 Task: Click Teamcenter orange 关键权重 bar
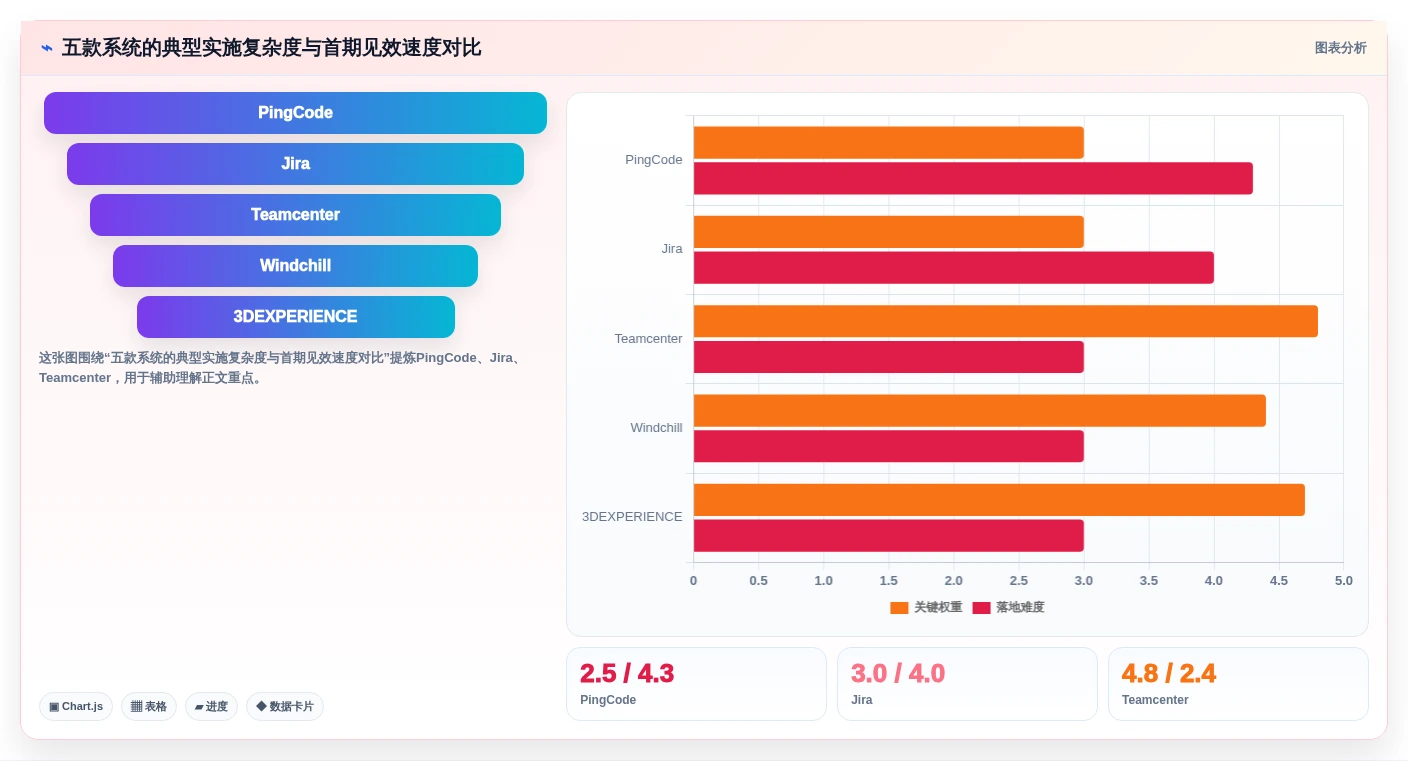1005,321
